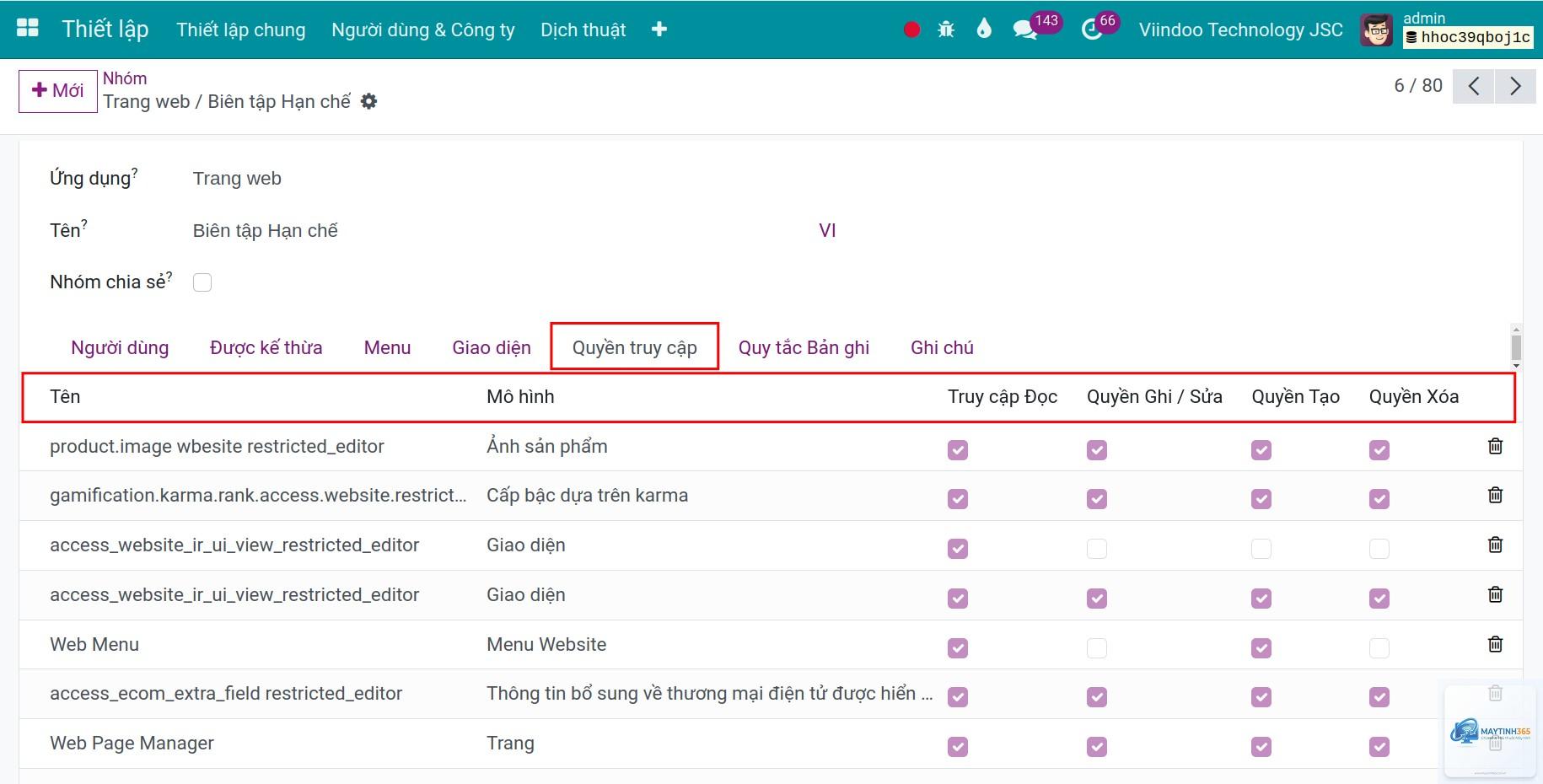Uncheck Truy cập Đọc for Web Page Manager

pos(958,747)
